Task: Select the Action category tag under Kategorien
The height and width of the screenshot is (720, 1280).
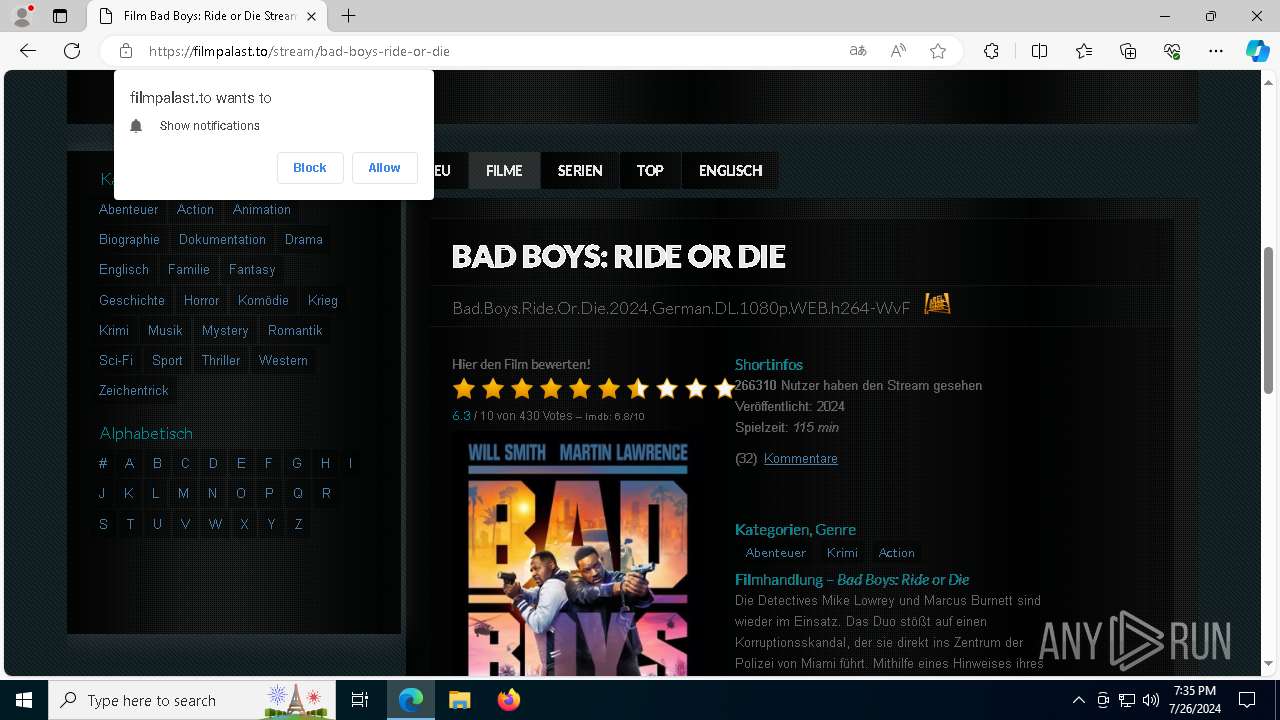Action: (896, 553)
